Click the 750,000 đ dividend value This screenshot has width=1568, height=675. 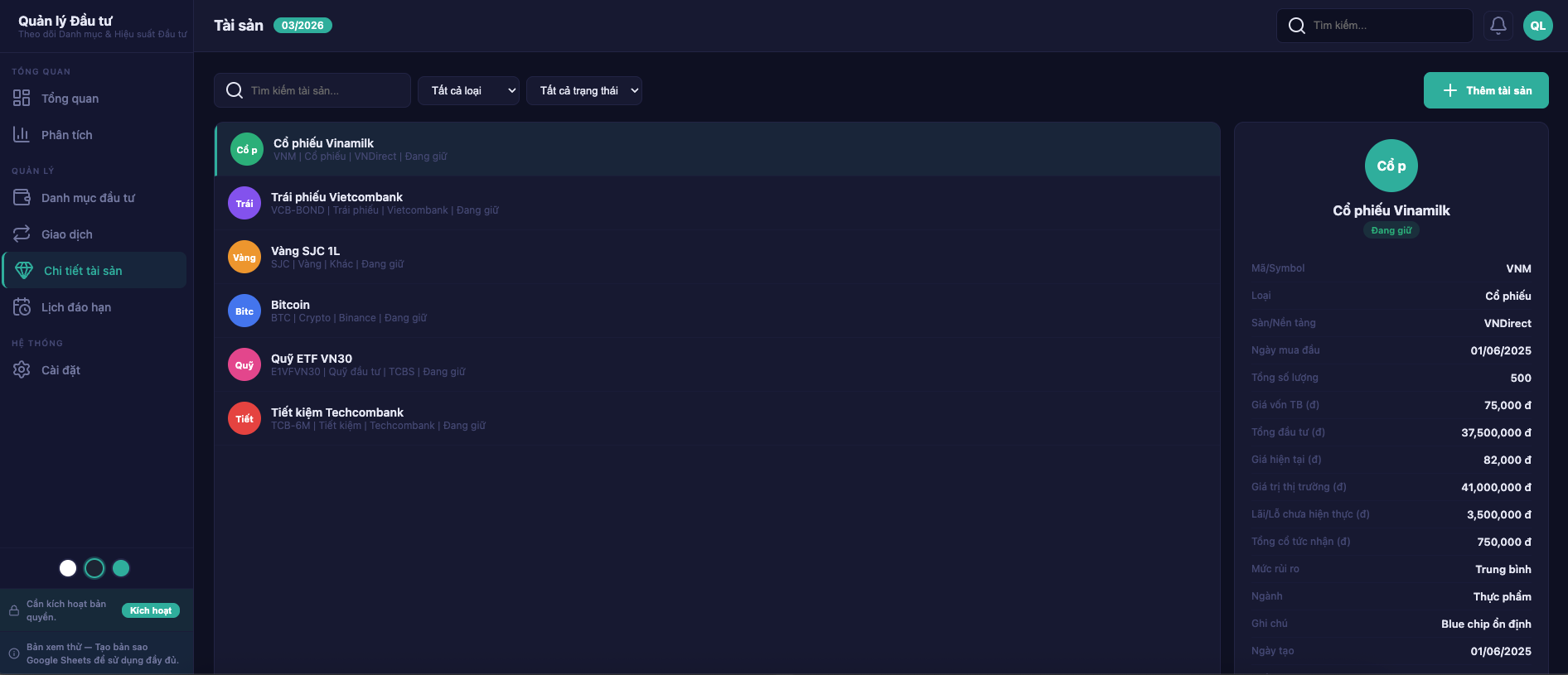pyautogui.click(x=1504, y=542)
